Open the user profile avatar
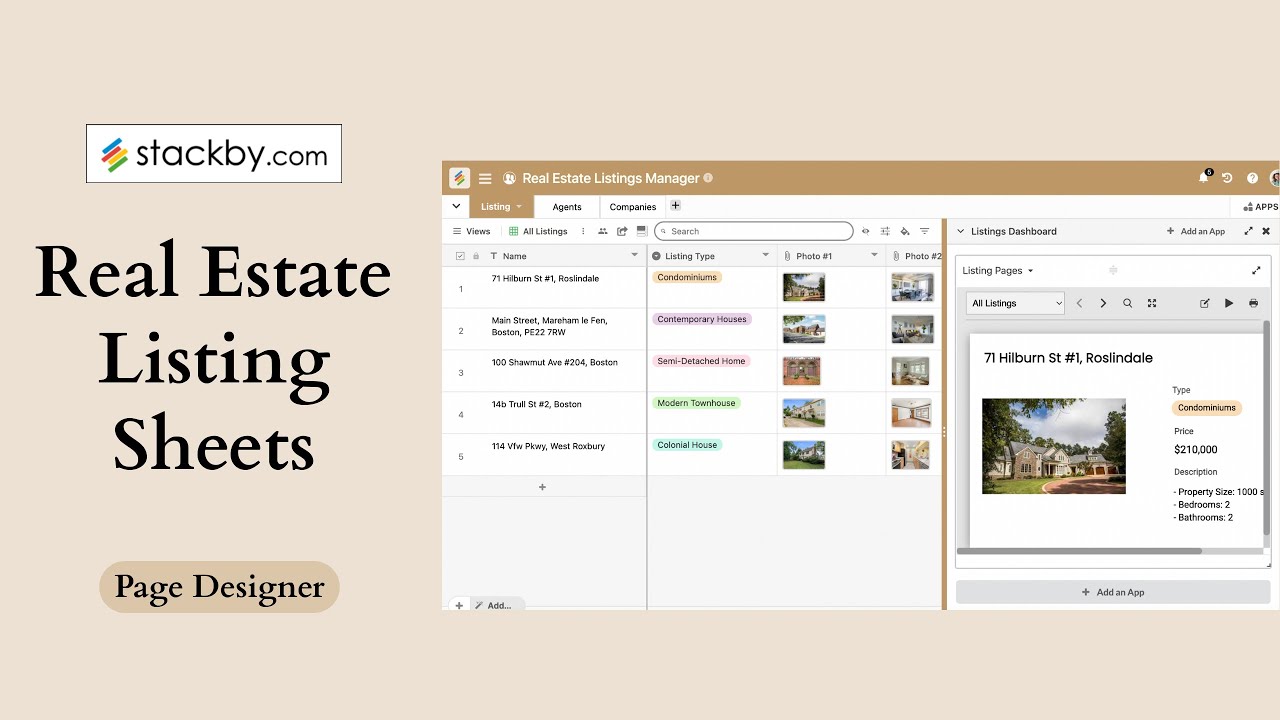 pyautogui.click(x=1275, y=178)
